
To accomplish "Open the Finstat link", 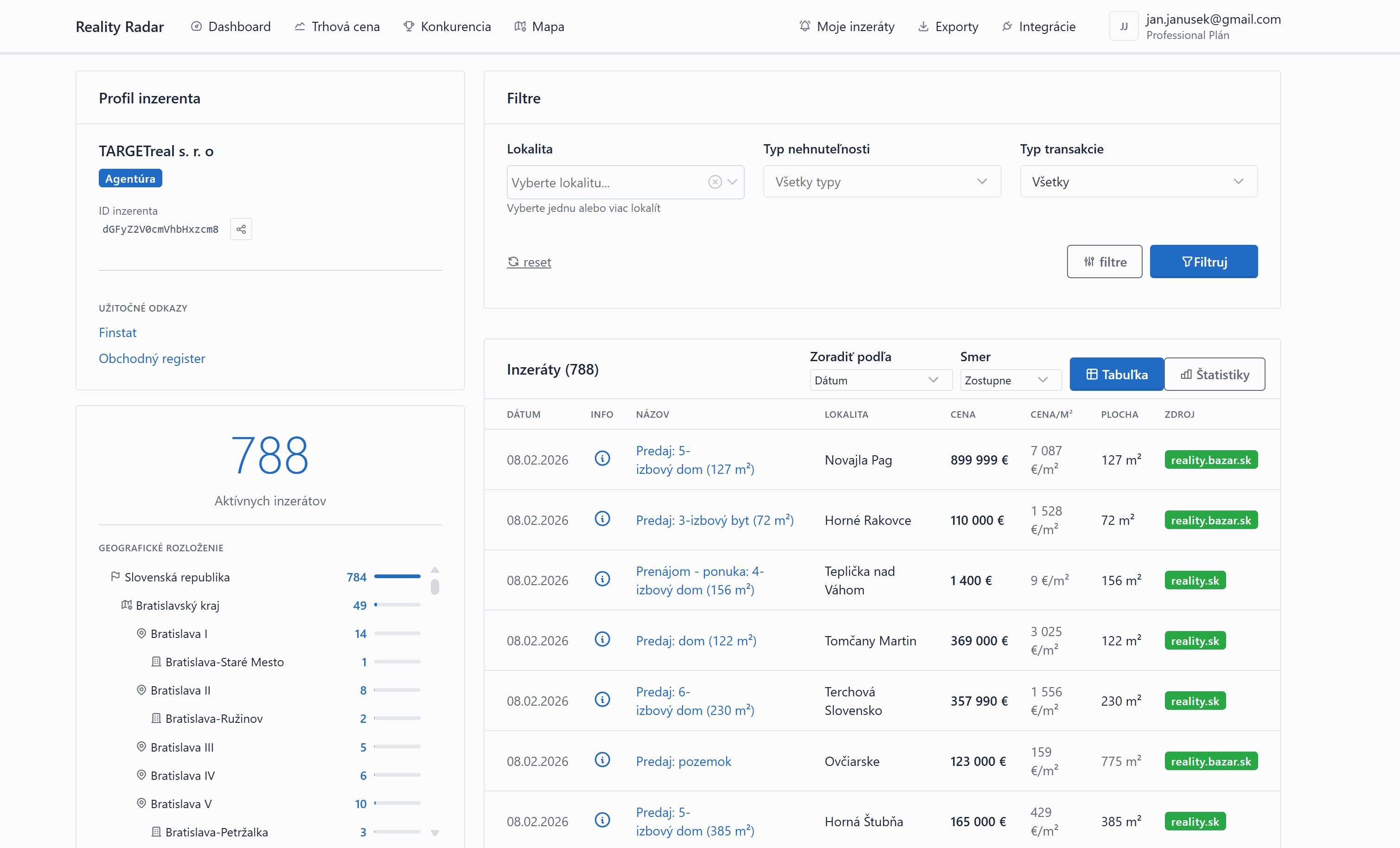I will 118,332.
